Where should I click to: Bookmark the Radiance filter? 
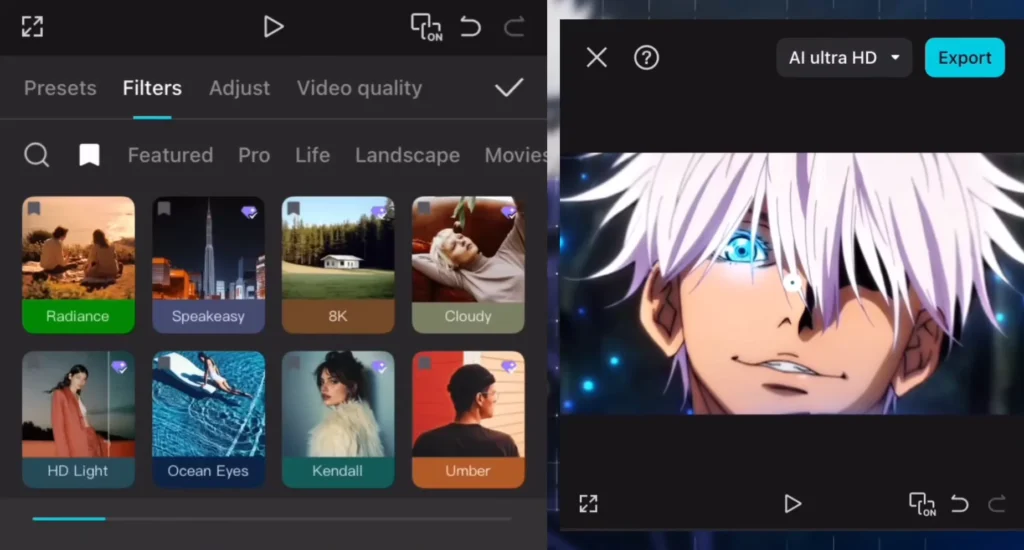34,208
